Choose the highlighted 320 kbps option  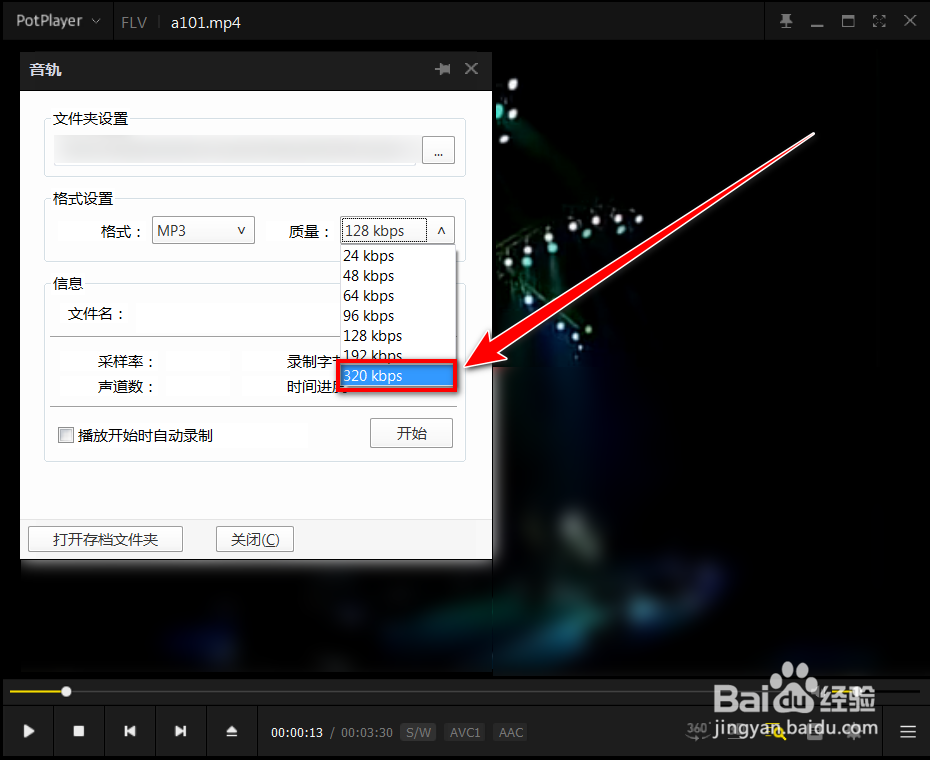click(397, 376)
